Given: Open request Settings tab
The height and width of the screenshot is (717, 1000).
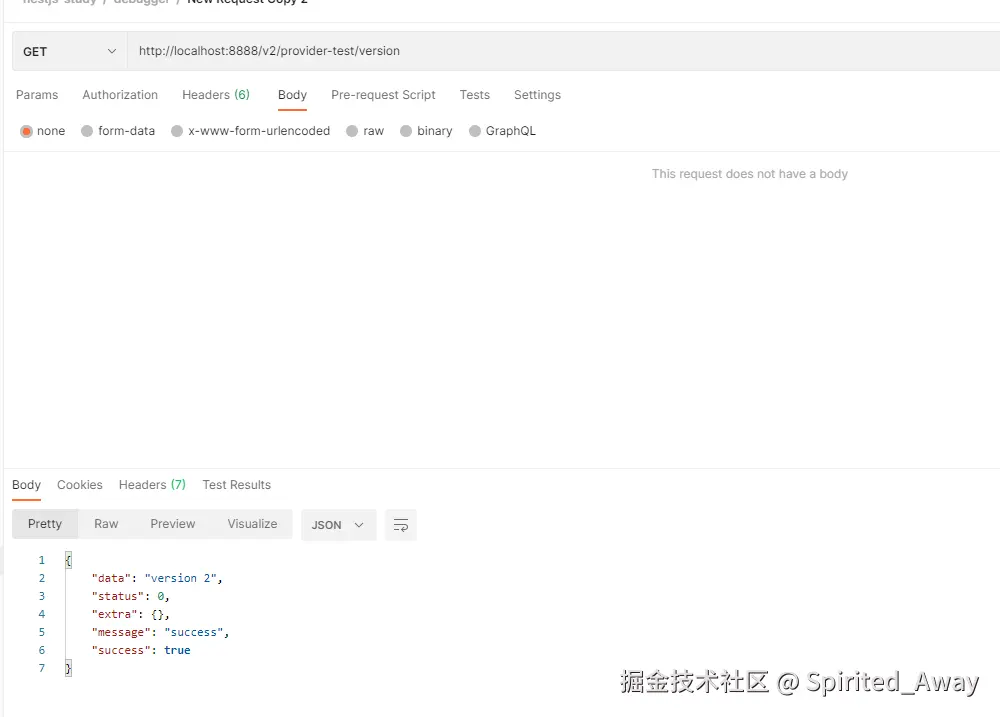Looking at the screenshot, I should tap(538, 95).
